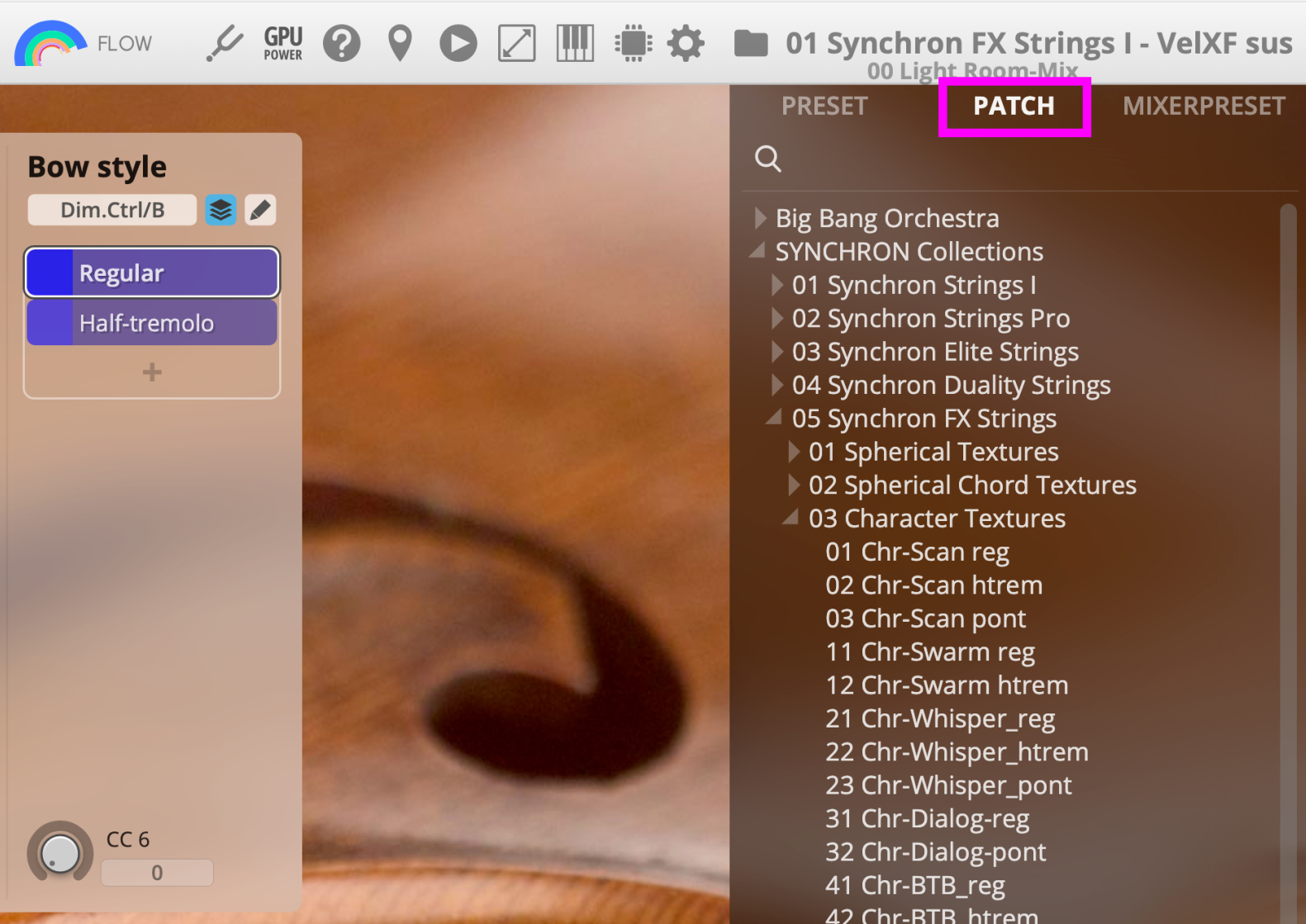Open the Dim.Ctrl/B controller field
Screen dimensions: 1306x924
(x=112, y=210)
